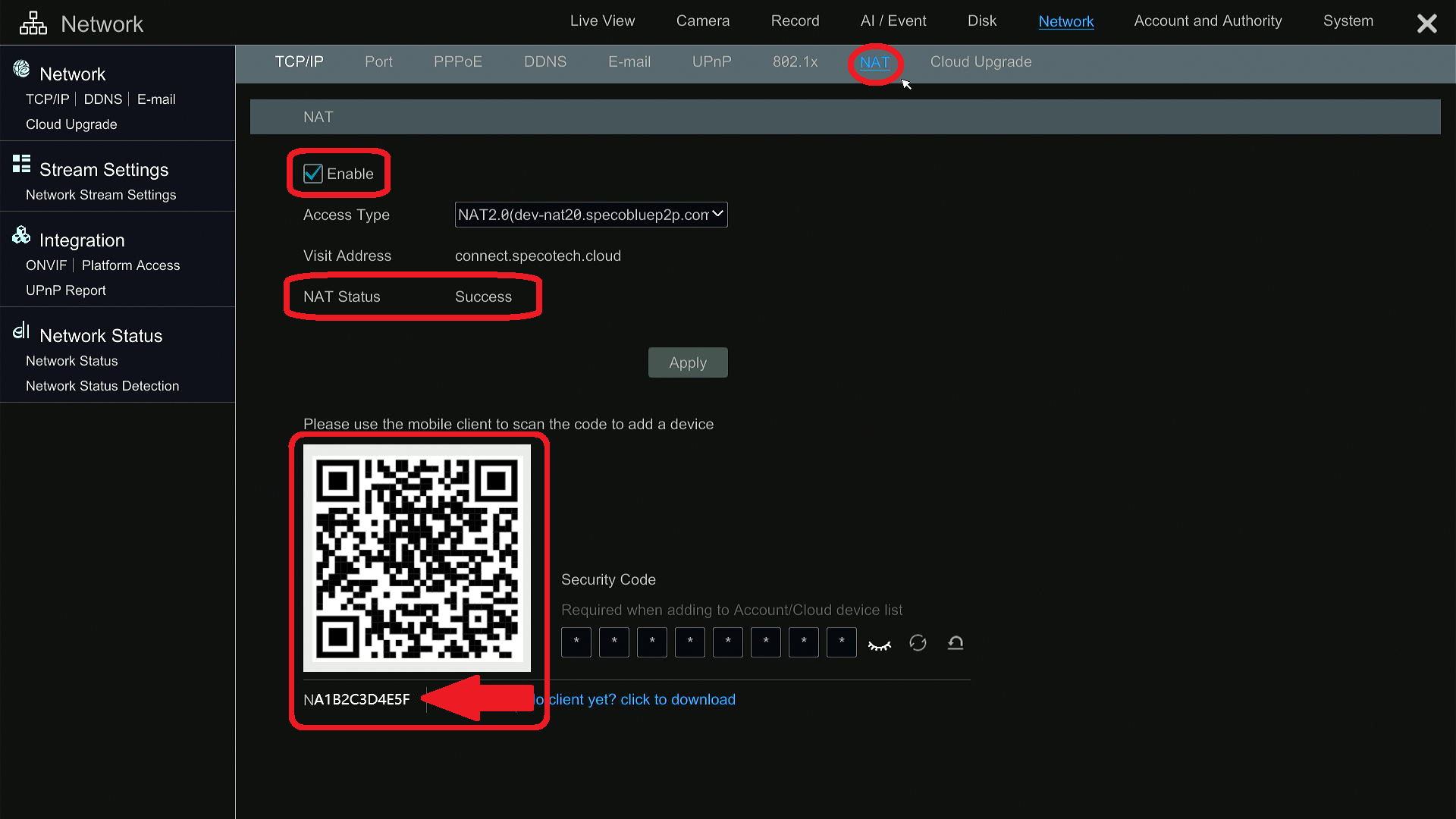Click the first security code input box
The height and width of the screenshot is (819, 1456).
click(576, 642)
